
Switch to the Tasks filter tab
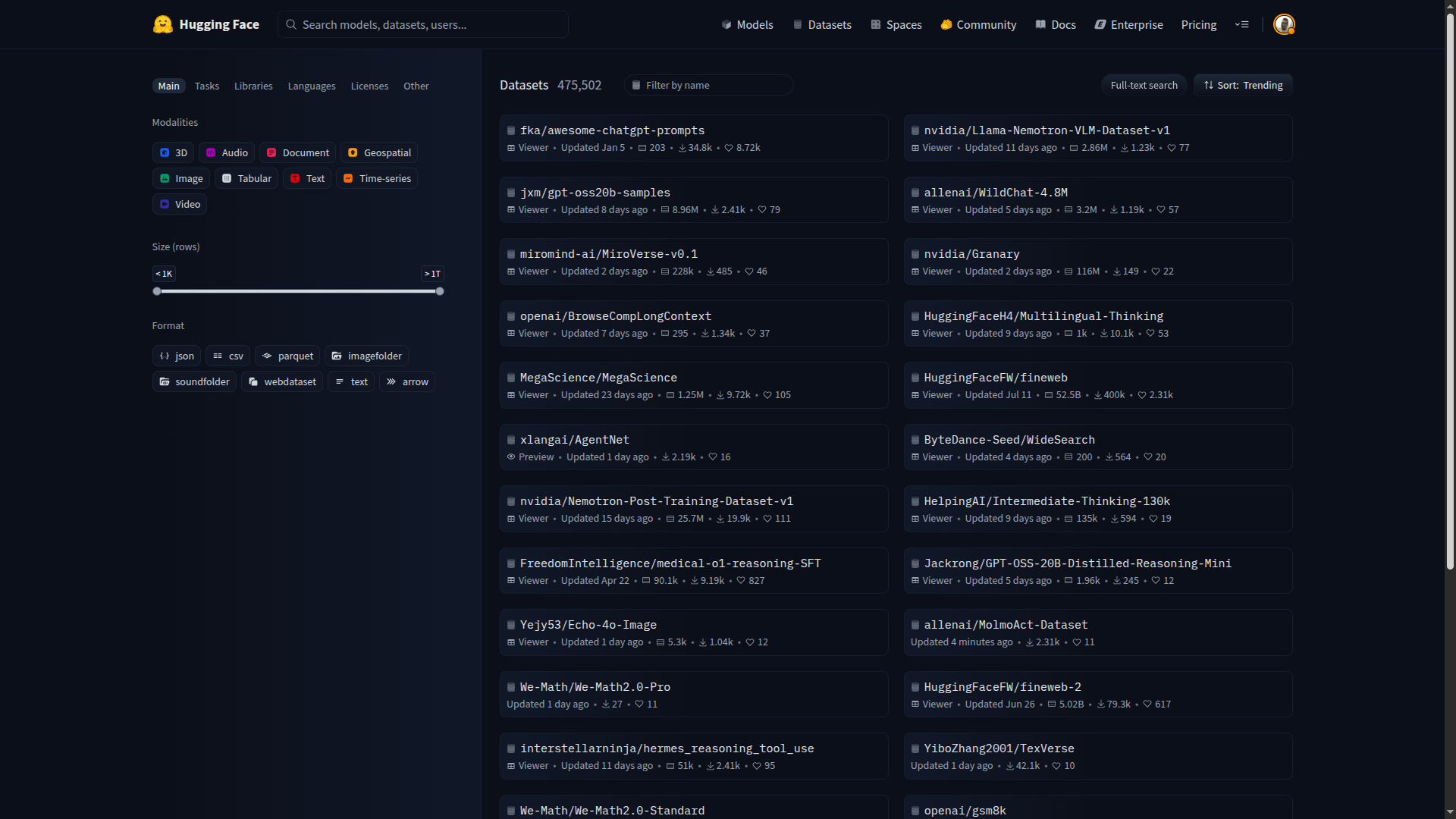click(206, 86)
